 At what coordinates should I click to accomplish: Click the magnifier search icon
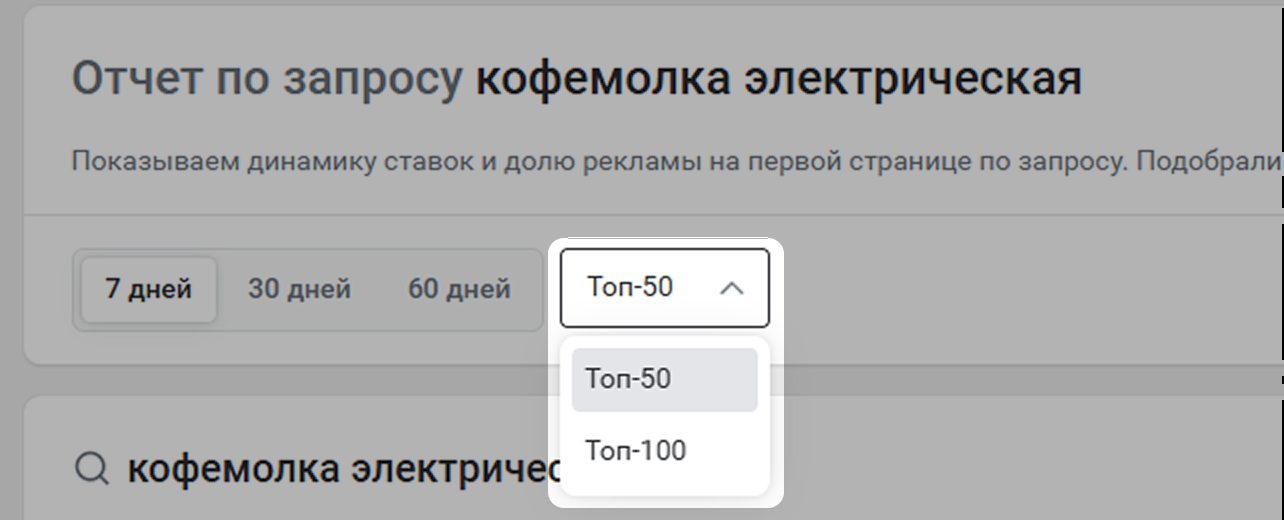[92, 468]
